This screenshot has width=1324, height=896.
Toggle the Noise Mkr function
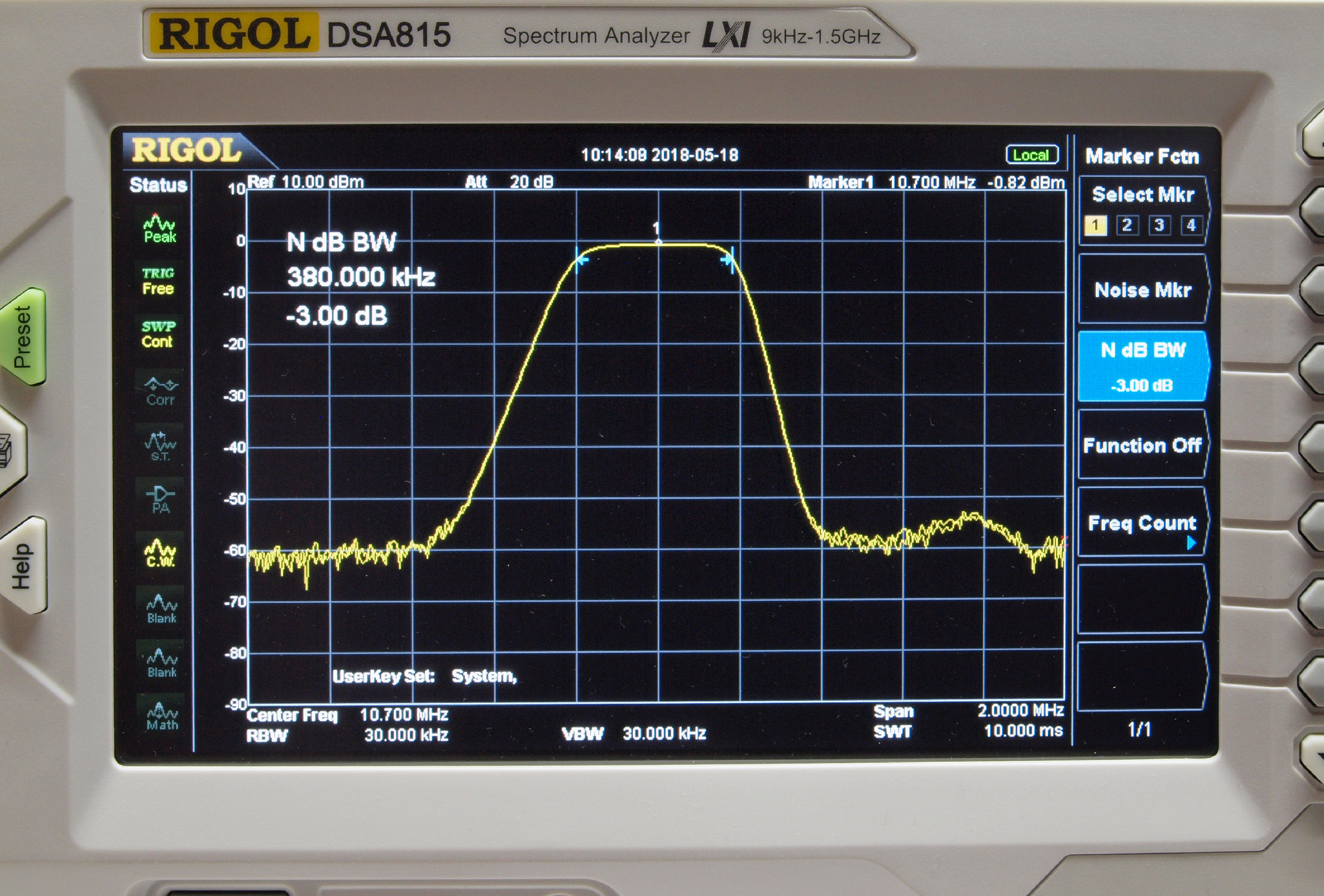1142,290
